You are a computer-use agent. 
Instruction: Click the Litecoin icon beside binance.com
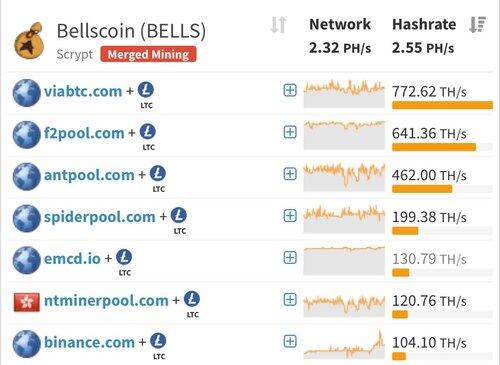158,341
